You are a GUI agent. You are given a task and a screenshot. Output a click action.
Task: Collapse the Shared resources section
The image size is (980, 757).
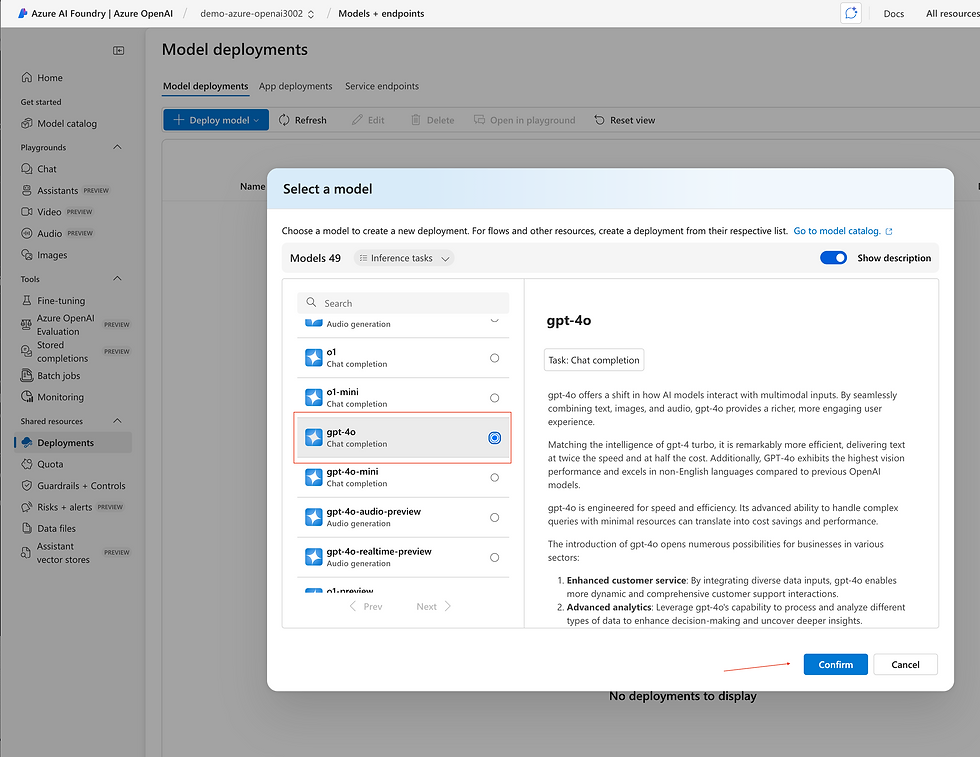117,421
